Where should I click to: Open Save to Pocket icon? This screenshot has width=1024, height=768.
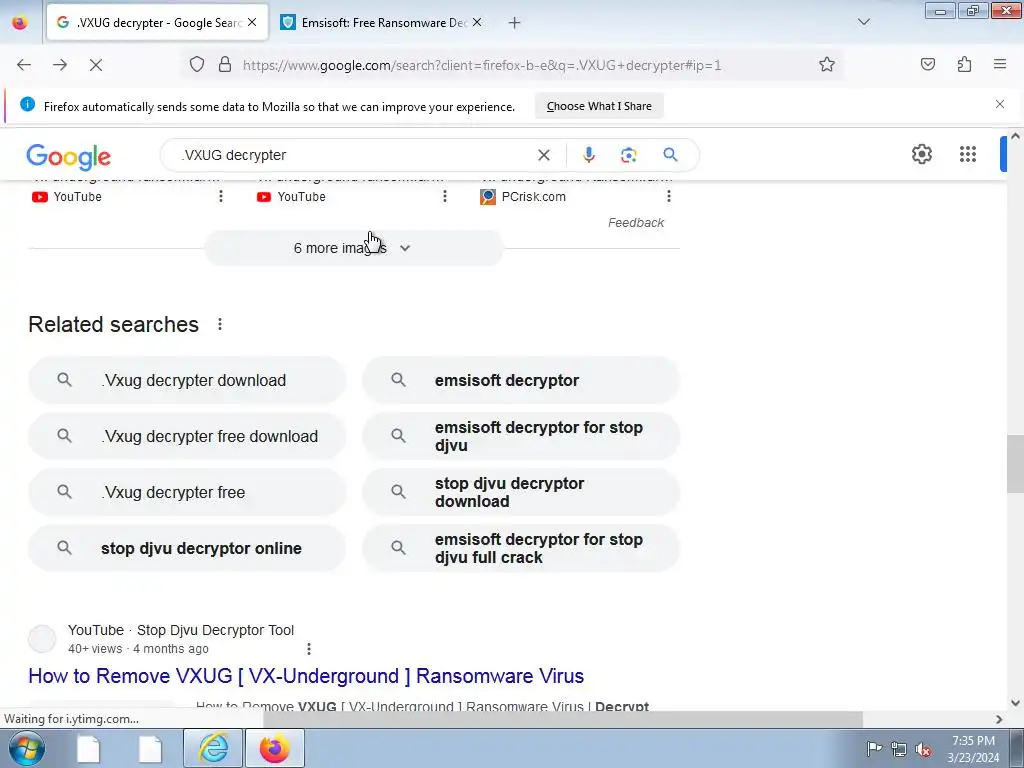click(x=928, y=64)
